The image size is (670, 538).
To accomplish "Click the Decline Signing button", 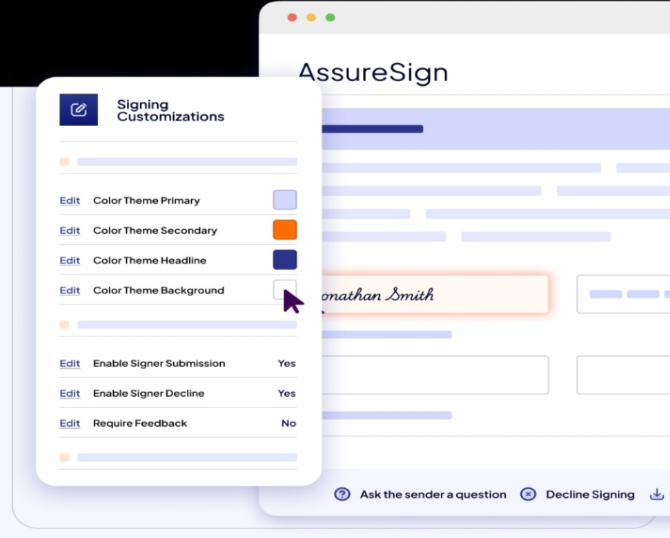I will point(590,494).
